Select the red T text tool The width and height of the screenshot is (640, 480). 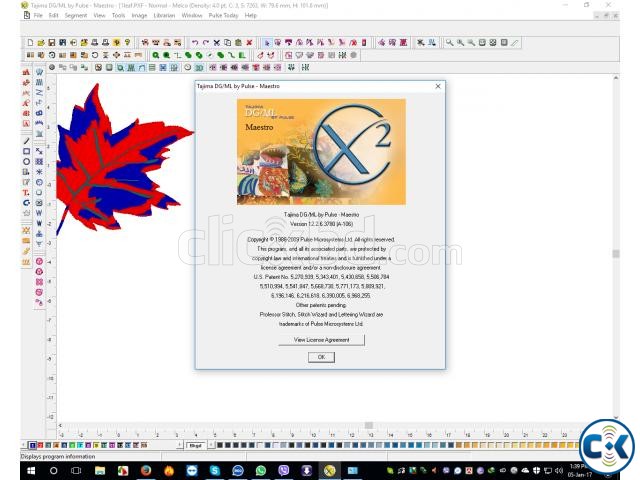coord(26,193)
